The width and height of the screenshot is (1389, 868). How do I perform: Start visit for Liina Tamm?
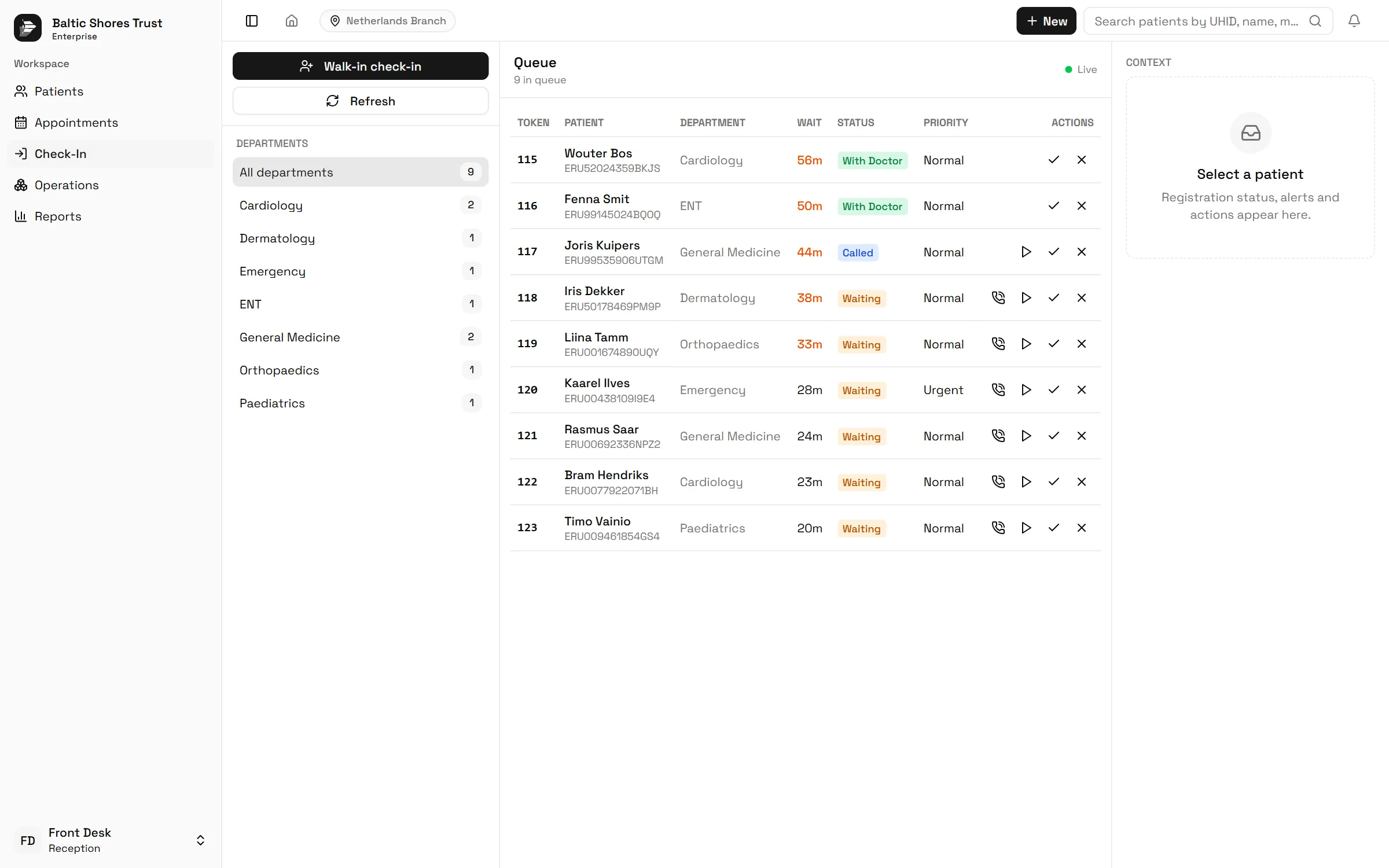(x=1026, y=344)
